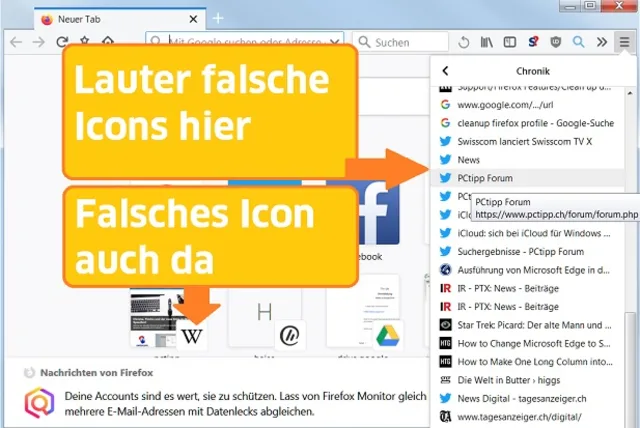The width and height of the screenshot is (640, 428).
Task: Open How to Change Microsoft Edge entry
Action: (x=527, y=344)
